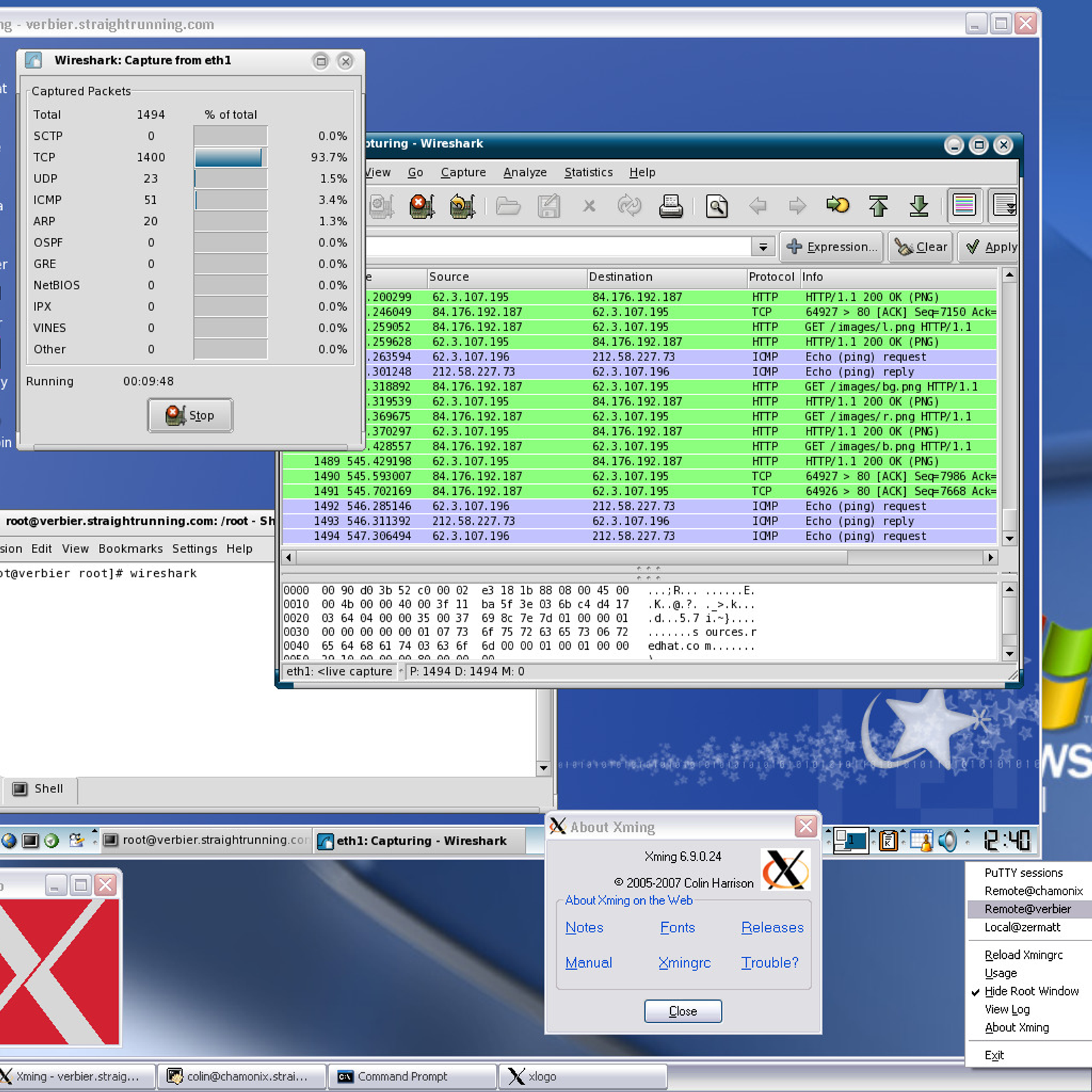Click the UDP percentage progress bar
The height and width of the screenshot is (1092, 1092).
[x=231, y=179]
